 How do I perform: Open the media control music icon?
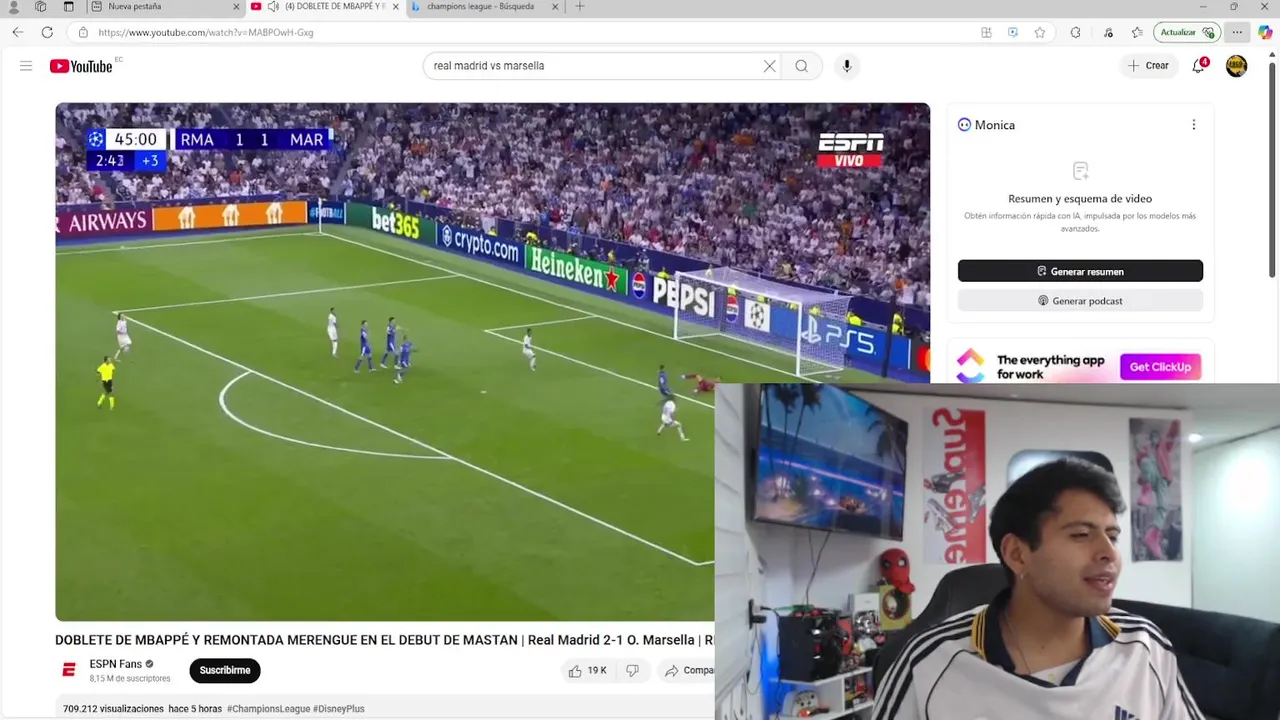tap(1108, 32)
